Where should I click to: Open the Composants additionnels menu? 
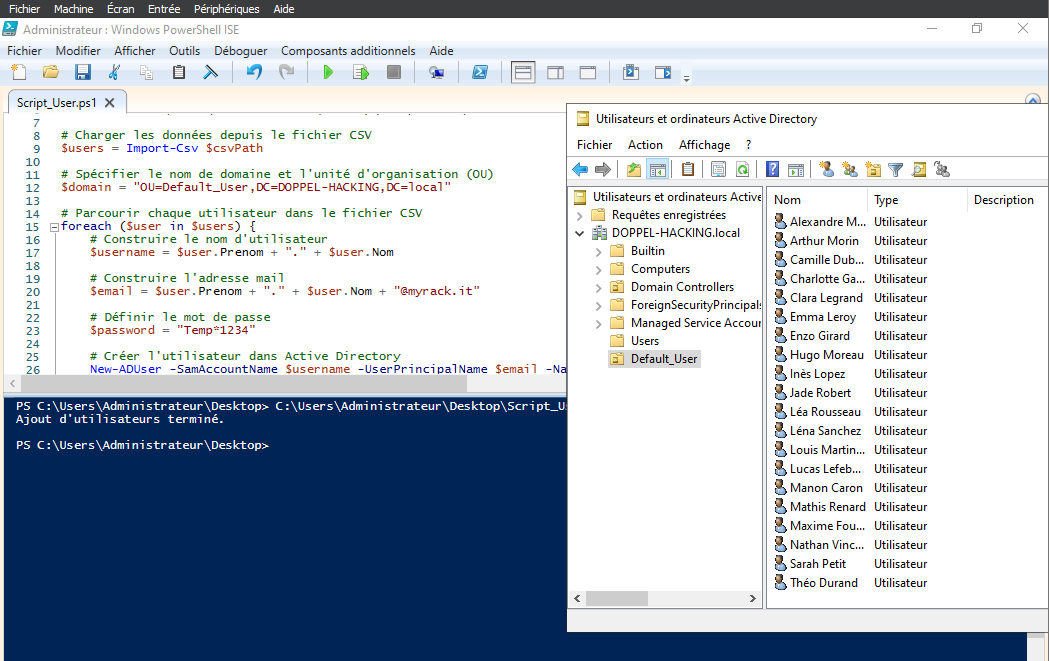click(x=348, y=51)
